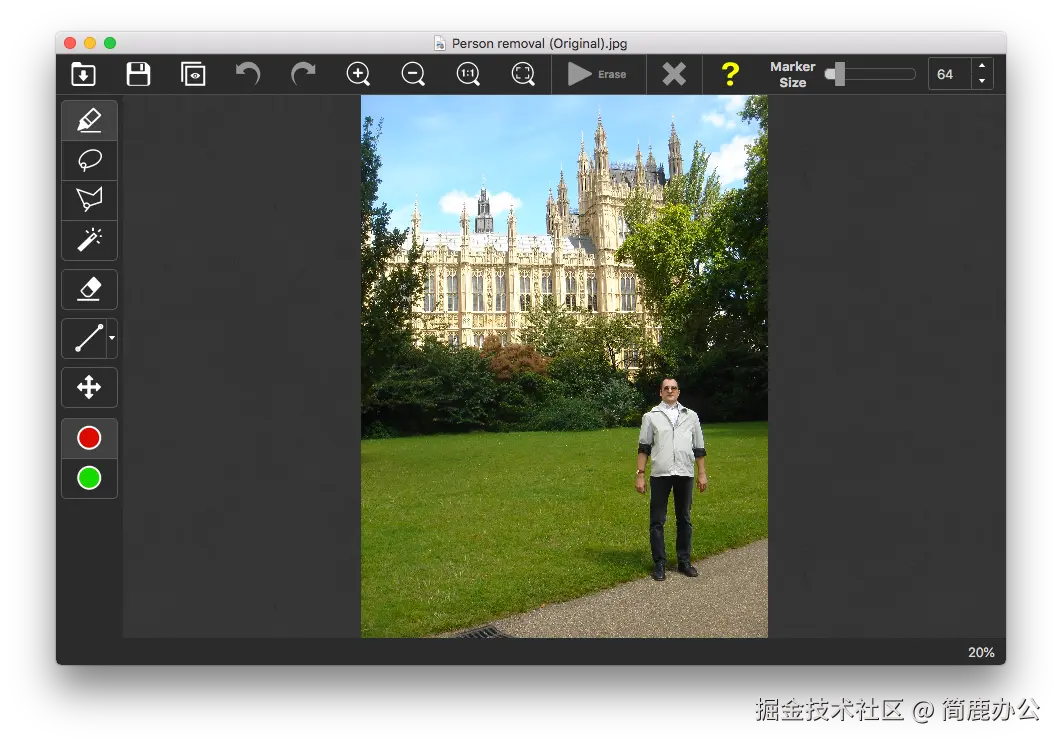Screen dimensions: 1062x745
Task: Show original image preview icon
Action: click(x=193, y=74)
